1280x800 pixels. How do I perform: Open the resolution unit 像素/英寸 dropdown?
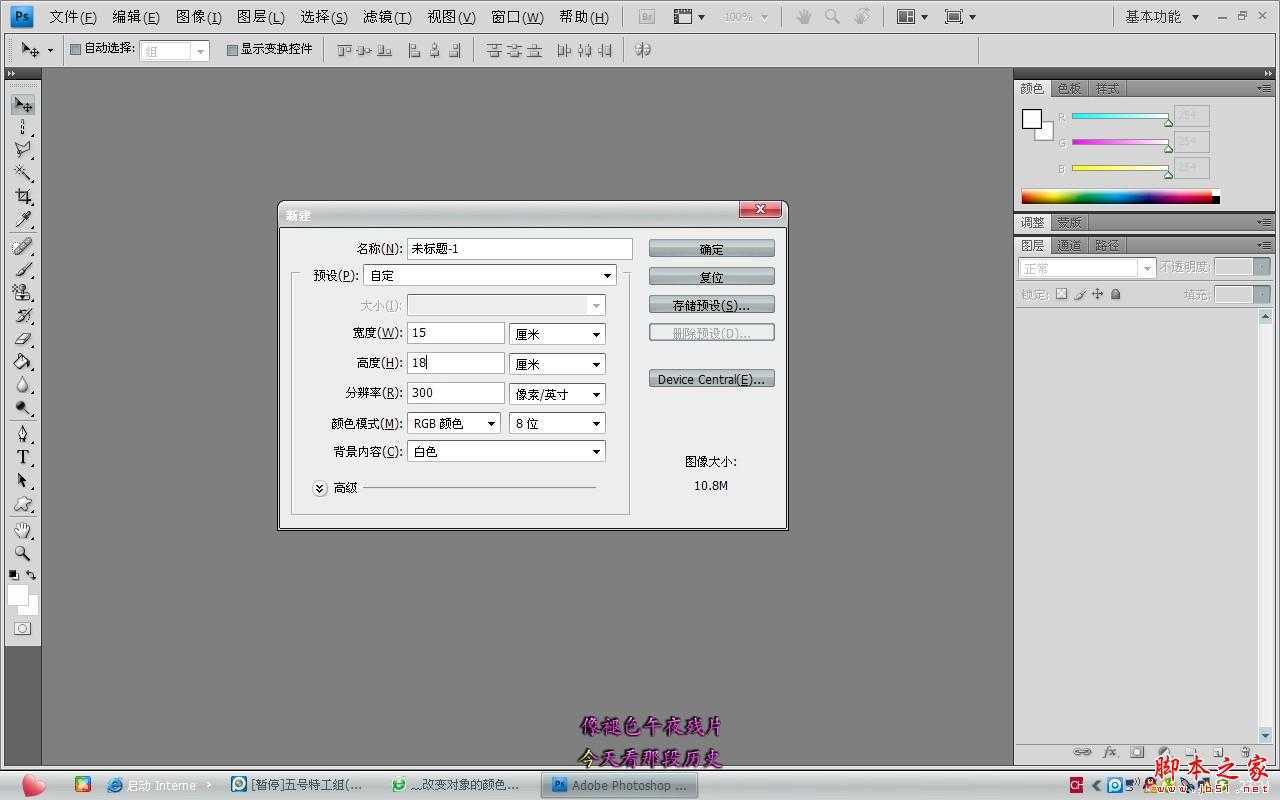click(557, 394)
